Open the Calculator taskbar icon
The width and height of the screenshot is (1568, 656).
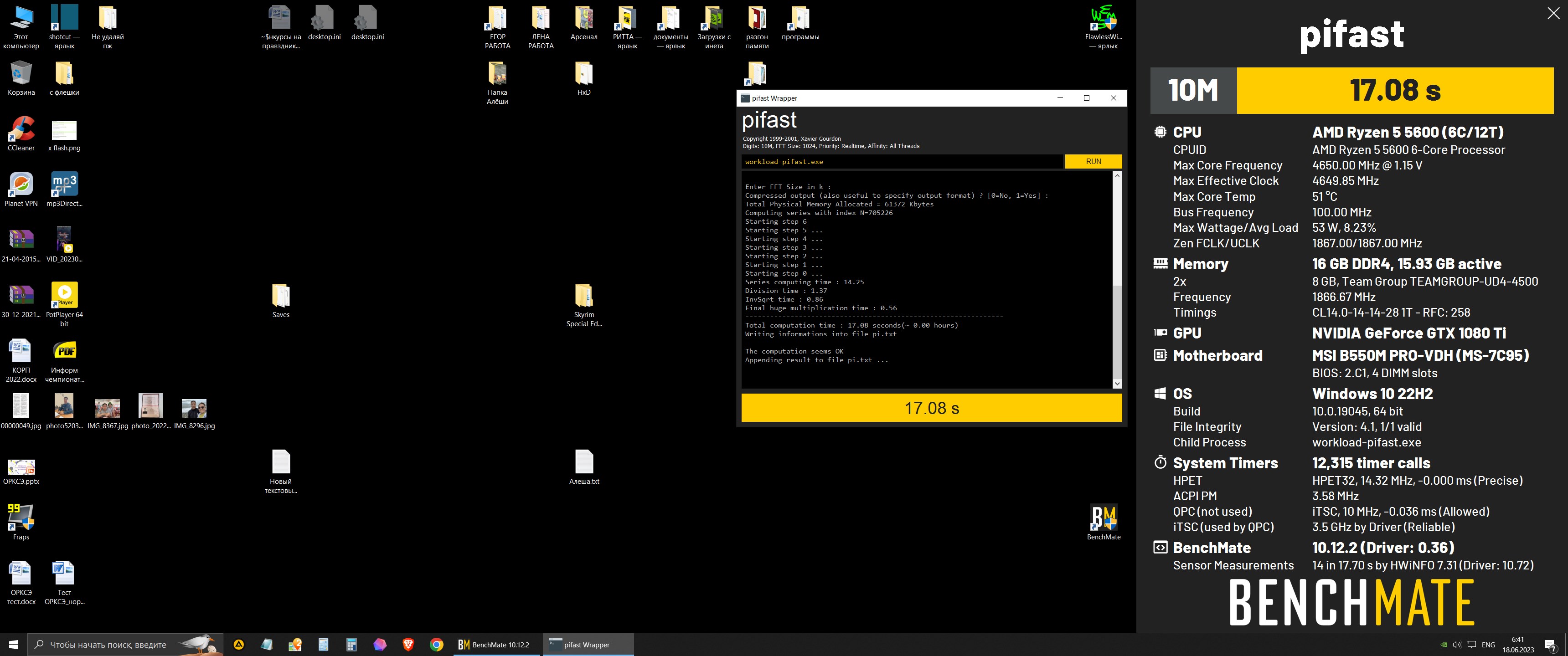pyautogui.click(x=351, y=645)
